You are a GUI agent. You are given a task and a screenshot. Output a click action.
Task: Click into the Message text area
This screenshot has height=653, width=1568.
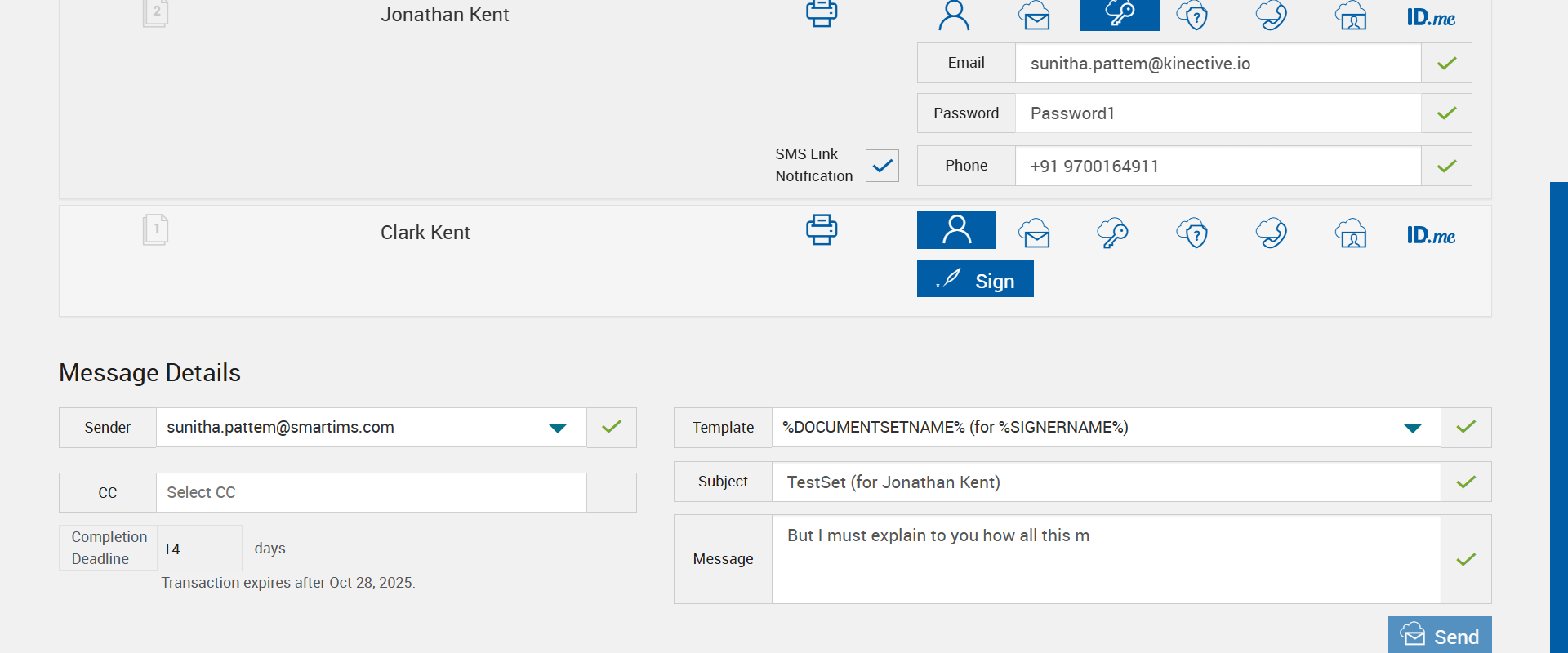1106,559
